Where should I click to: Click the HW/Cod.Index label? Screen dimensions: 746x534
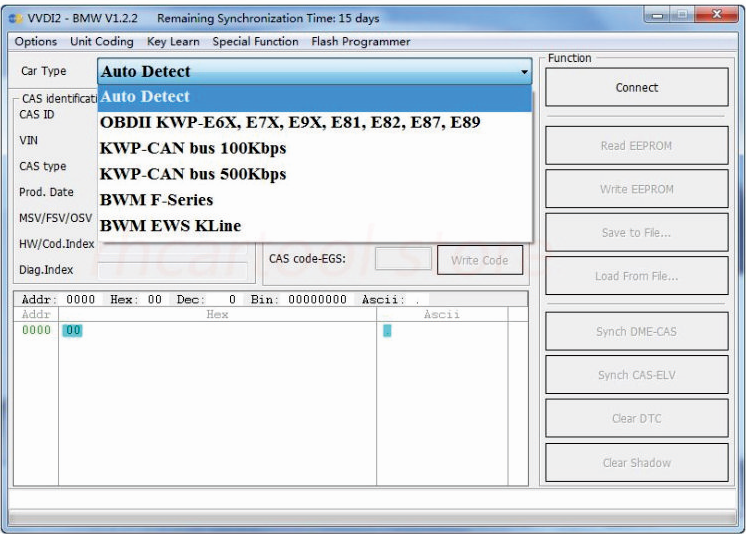(57, 244)
